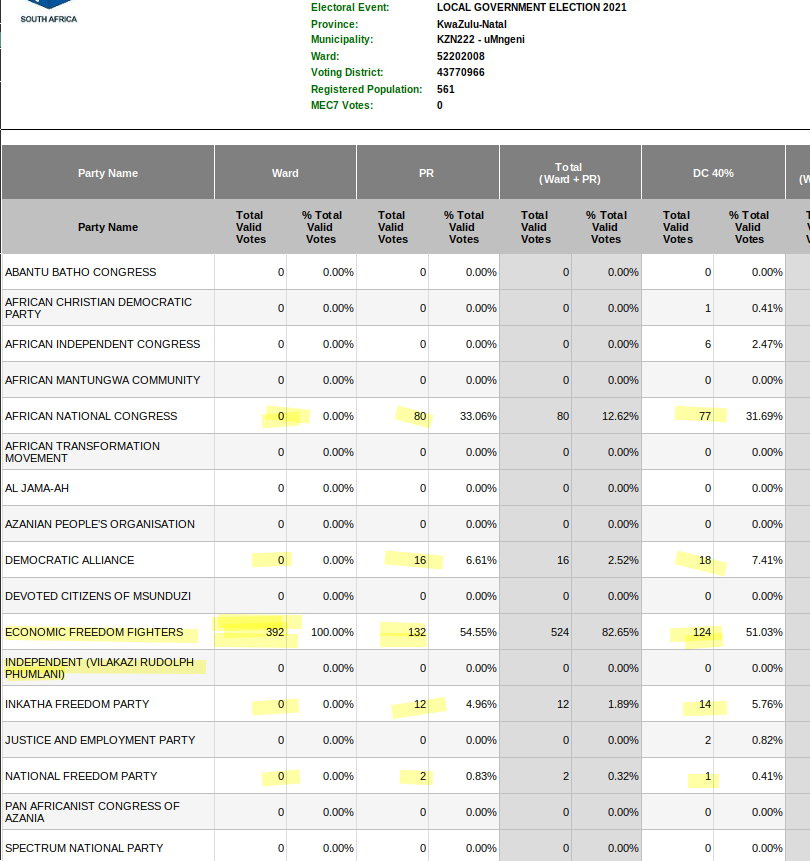Viewport: 810px width, 861px height.
Task: Click the 'DEMOCRATIC ALLIANCE' row label
Action: coord(70,560)
